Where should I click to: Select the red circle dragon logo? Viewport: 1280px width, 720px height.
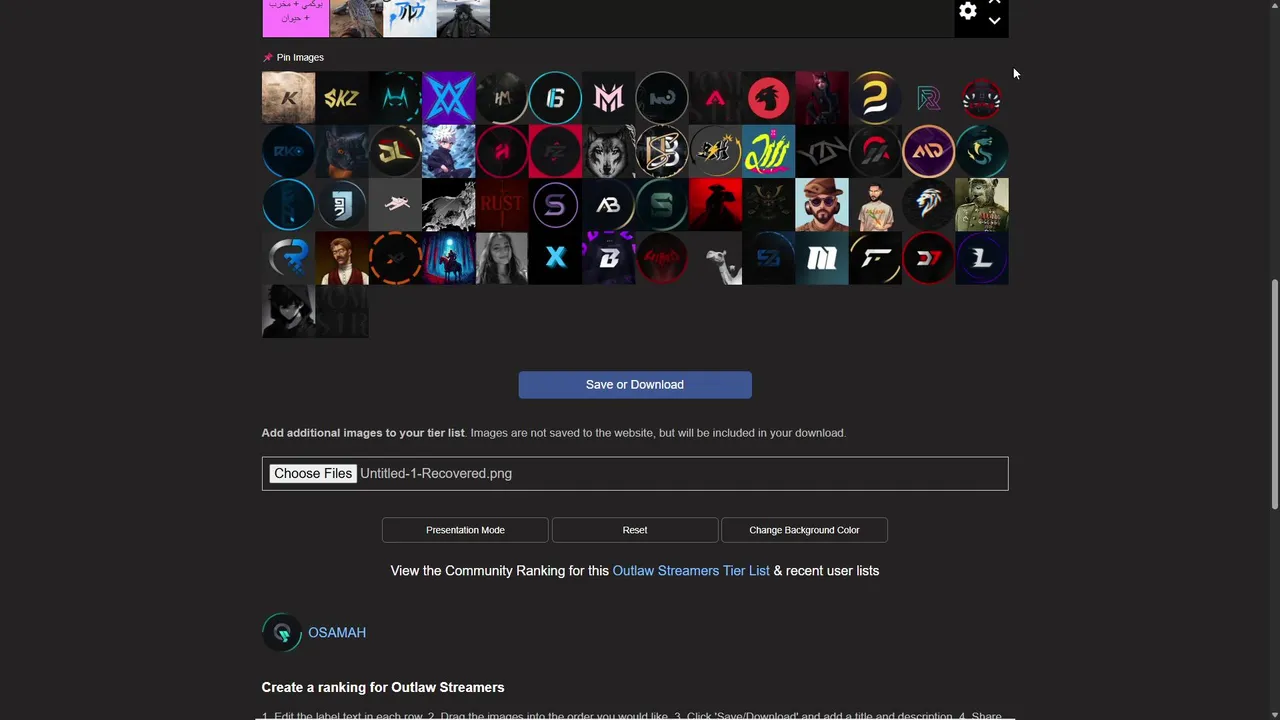768,98
